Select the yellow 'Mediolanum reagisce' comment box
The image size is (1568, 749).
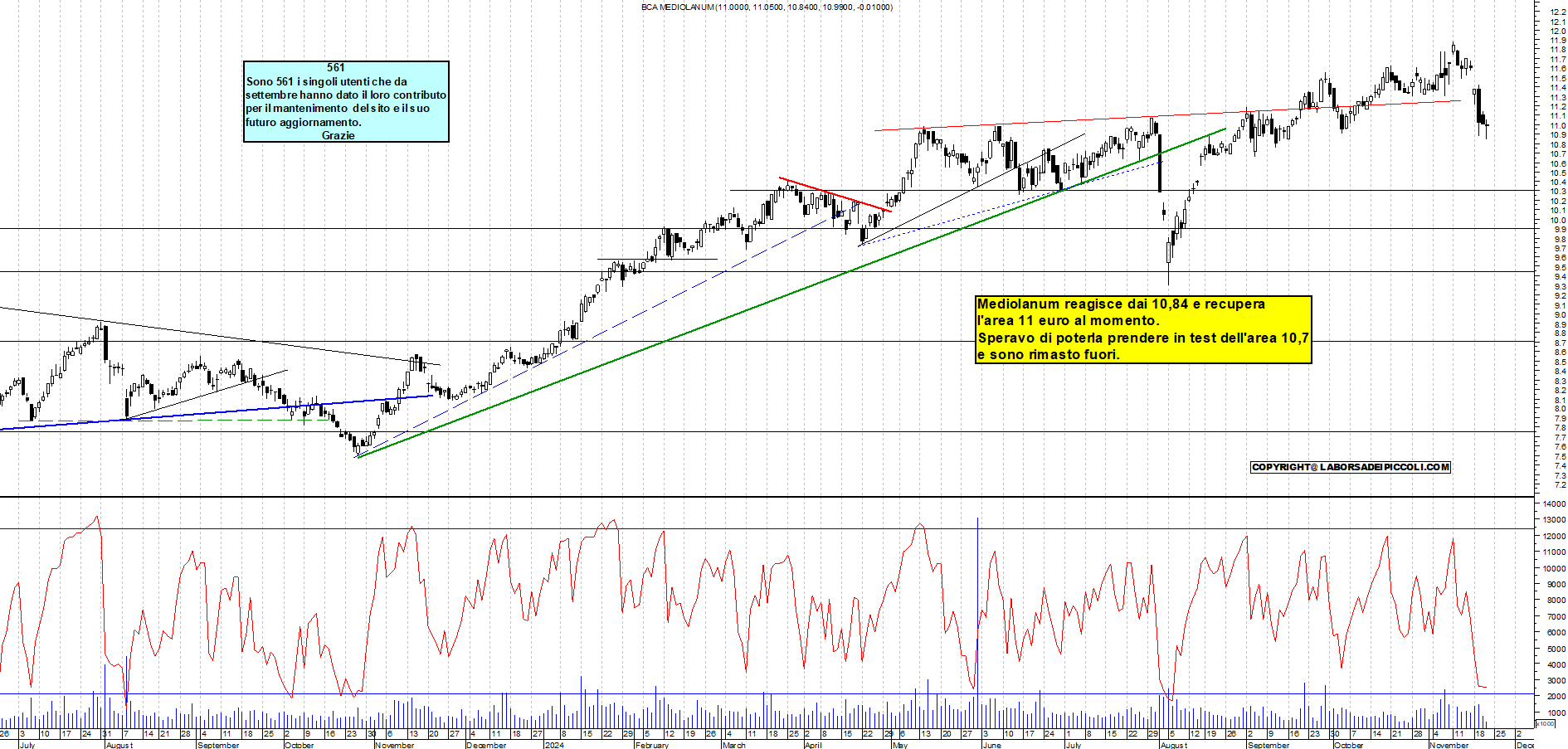1143,329
